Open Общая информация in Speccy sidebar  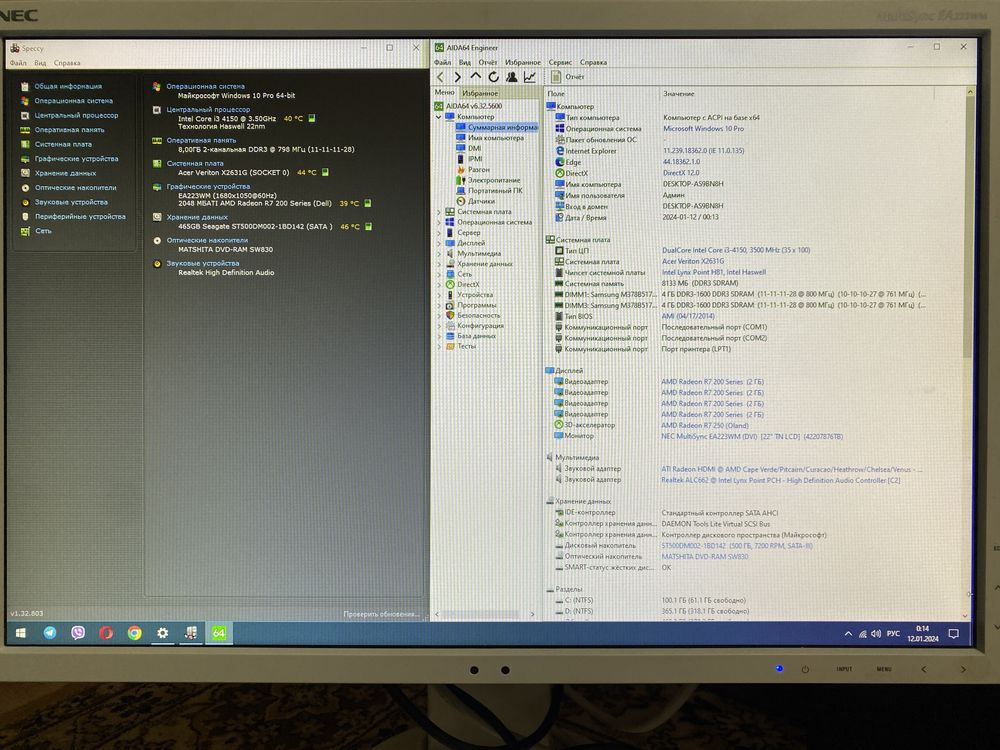61,87
